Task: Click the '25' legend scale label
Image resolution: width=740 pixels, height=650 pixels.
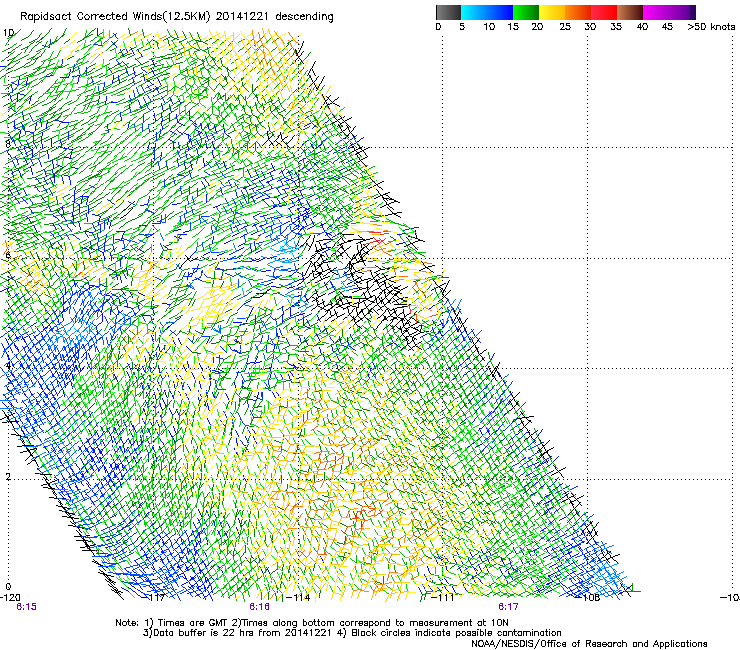Action: point(564,27)
